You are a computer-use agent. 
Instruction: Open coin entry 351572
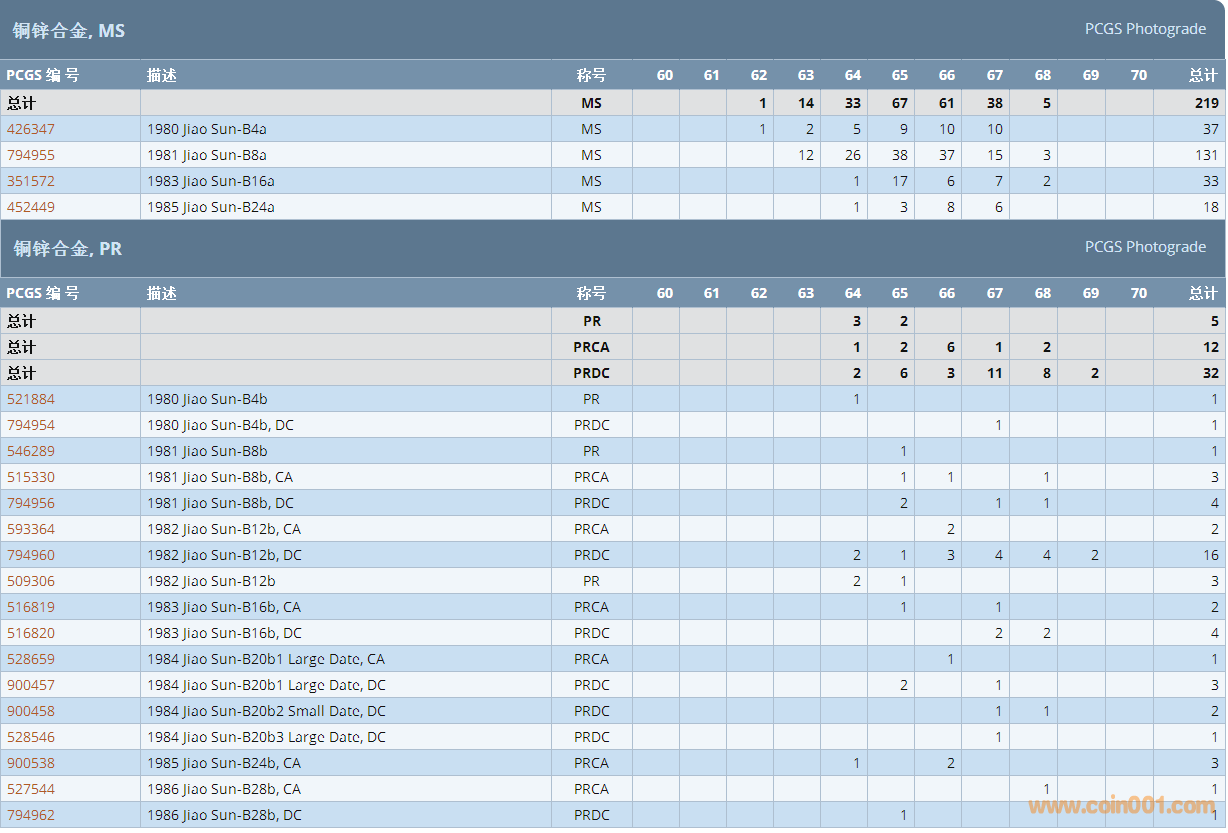click(31, 181)
